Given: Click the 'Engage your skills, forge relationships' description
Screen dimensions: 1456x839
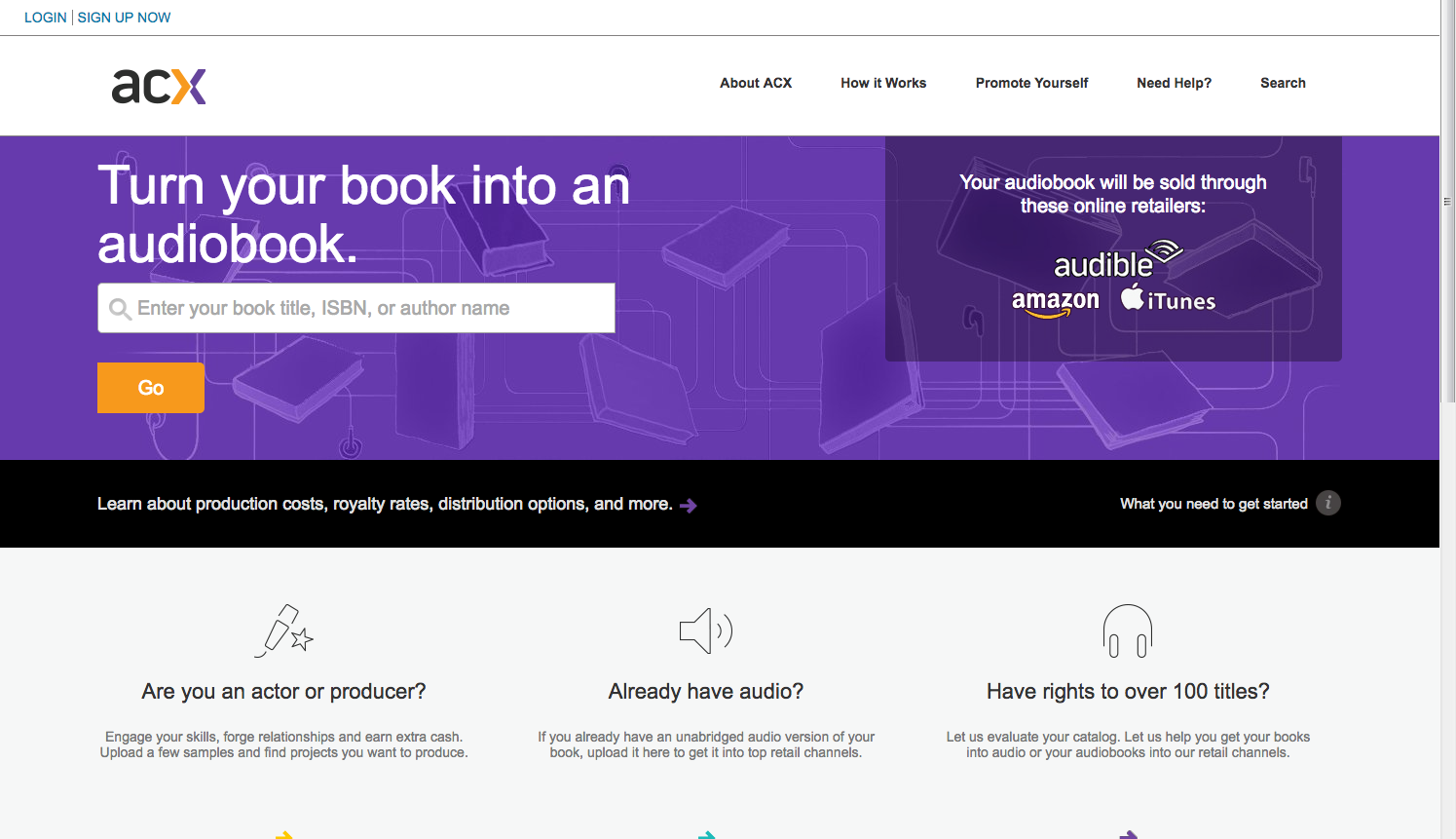Looking at the screenshot, I should click(x=283, y=744).
